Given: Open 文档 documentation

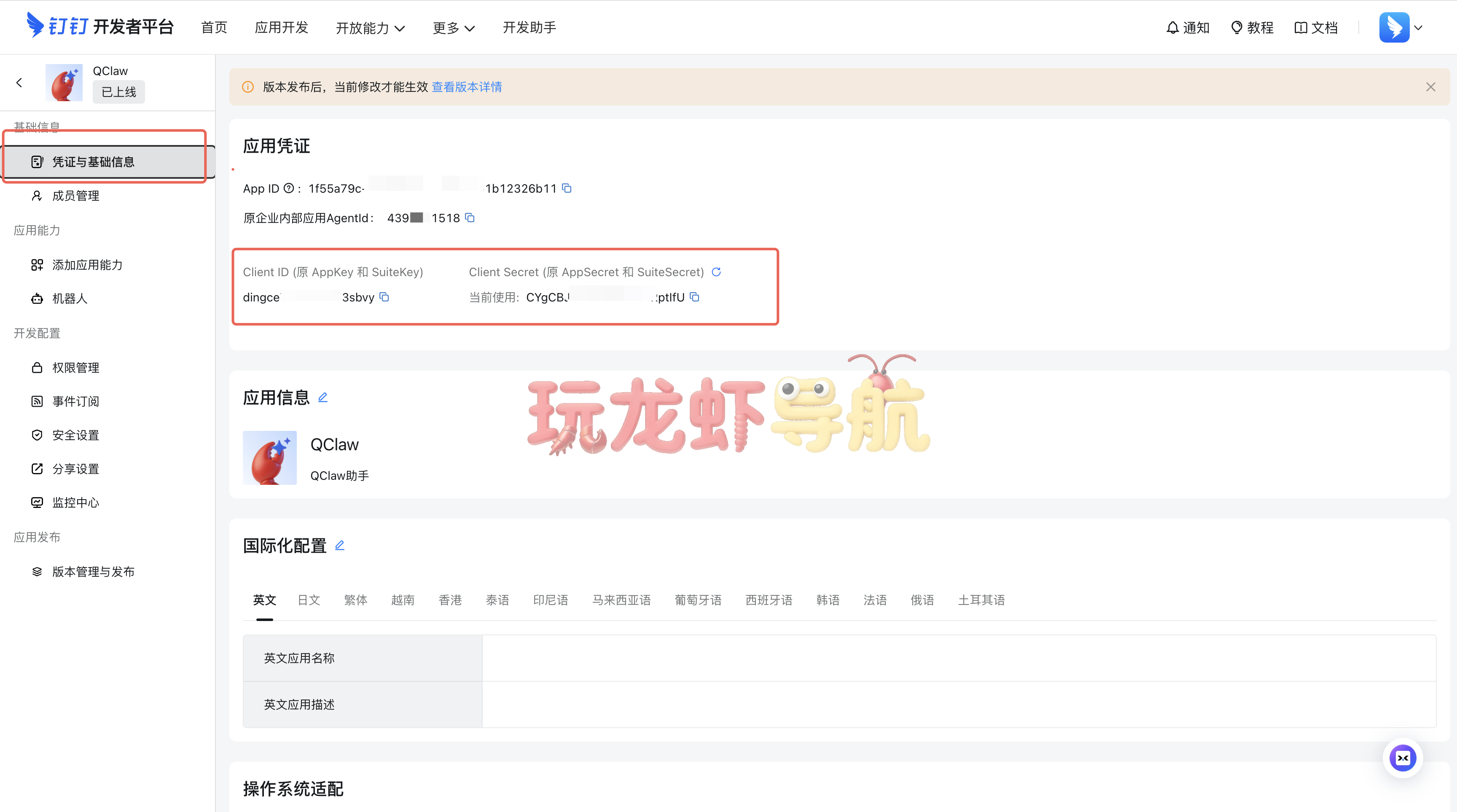Looking at the screenshot, I should pos(1316,28).
